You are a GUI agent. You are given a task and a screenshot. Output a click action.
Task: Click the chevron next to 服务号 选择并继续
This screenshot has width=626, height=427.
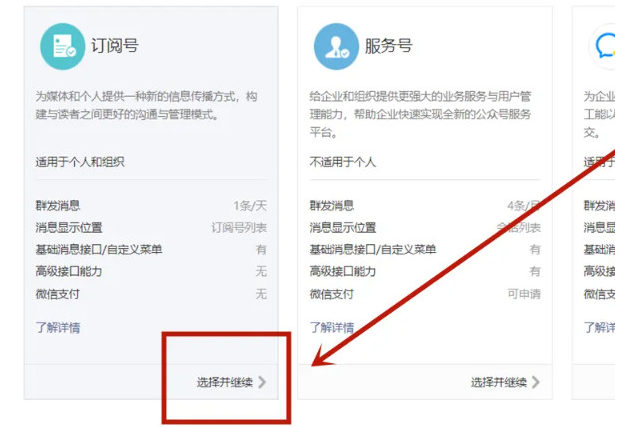pos(536,382)
